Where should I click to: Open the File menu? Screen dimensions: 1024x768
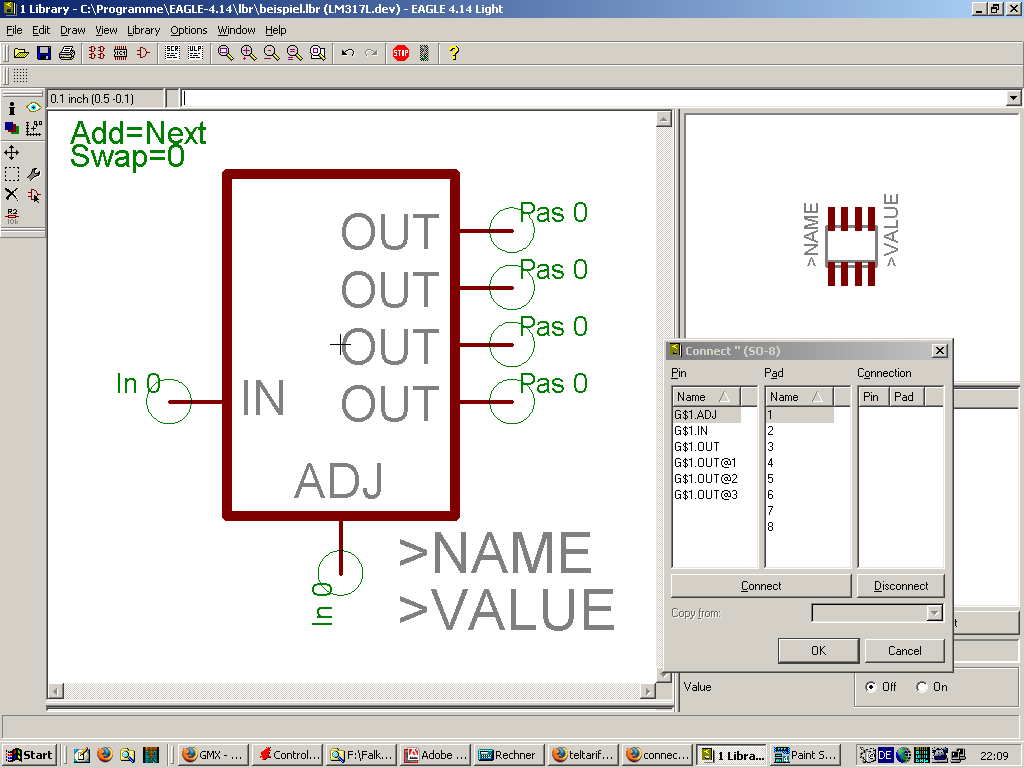(14, 30)
